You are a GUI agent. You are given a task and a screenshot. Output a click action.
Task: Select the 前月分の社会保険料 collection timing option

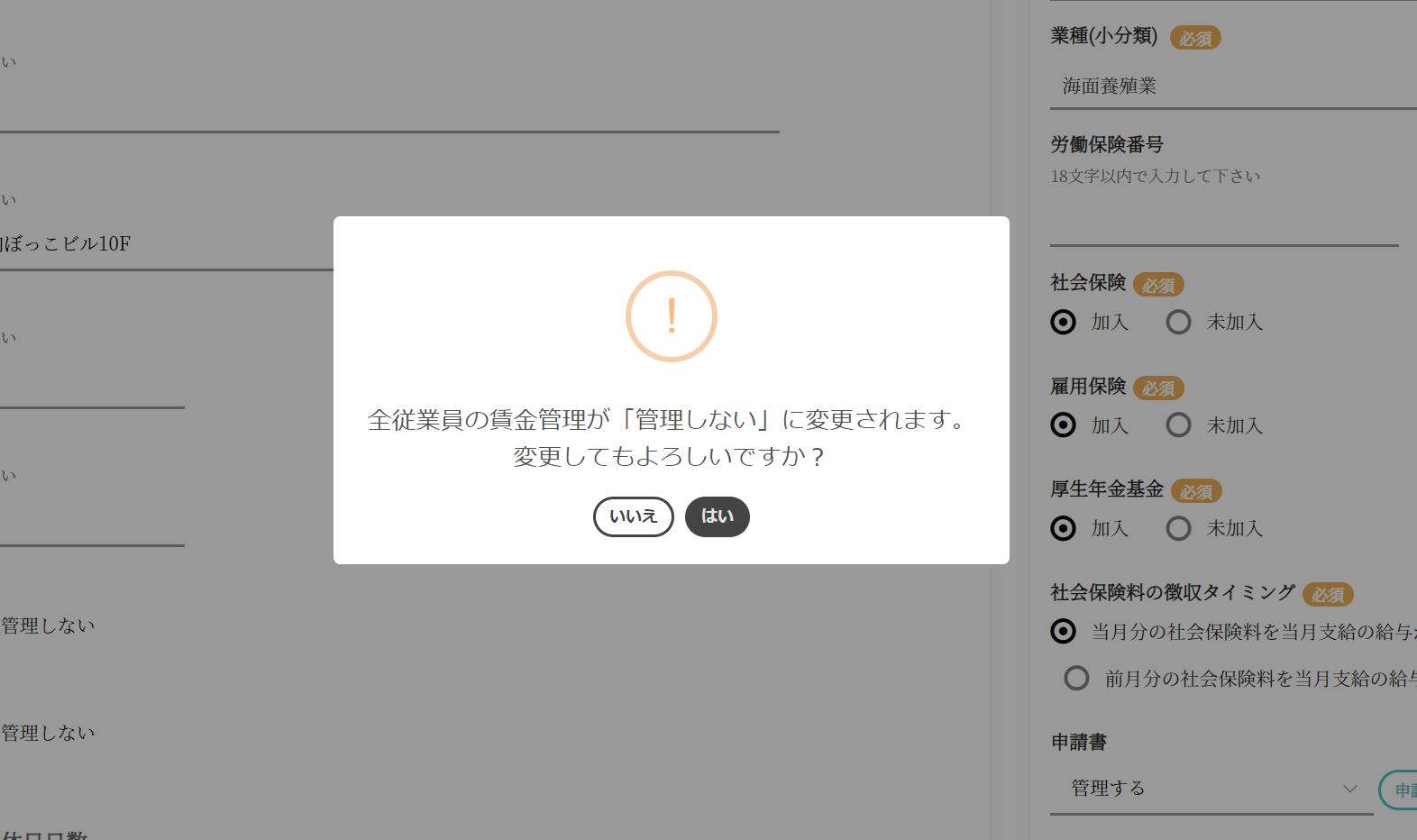pyautogui.click(x=1076, y=678)
